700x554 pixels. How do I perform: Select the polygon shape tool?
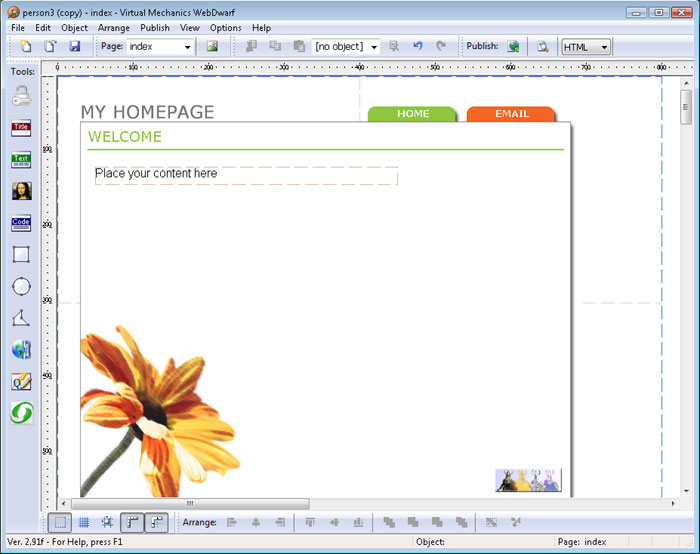point(21,318)
